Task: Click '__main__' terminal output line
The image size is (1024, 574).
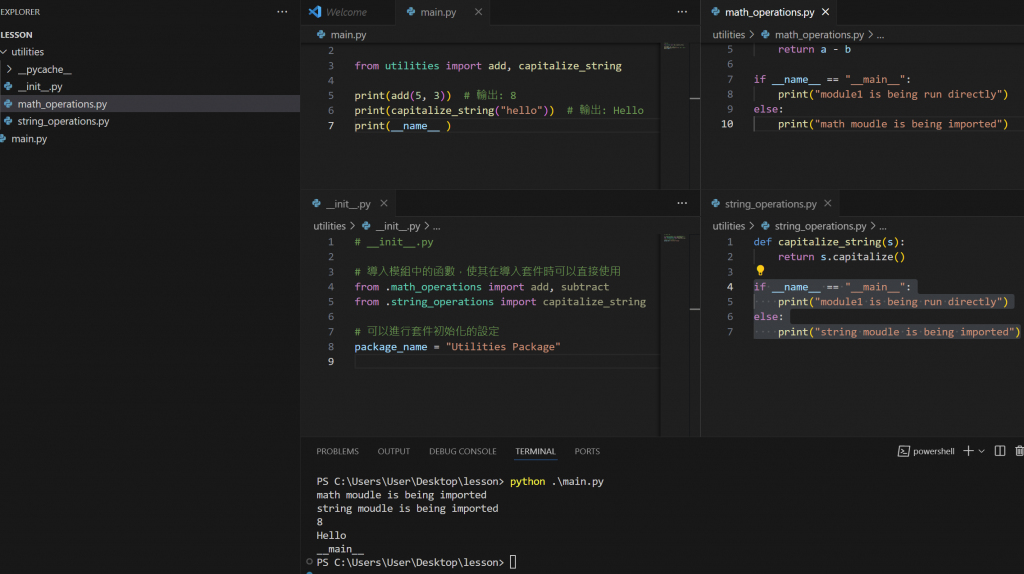Action: (x=340, y=549)
